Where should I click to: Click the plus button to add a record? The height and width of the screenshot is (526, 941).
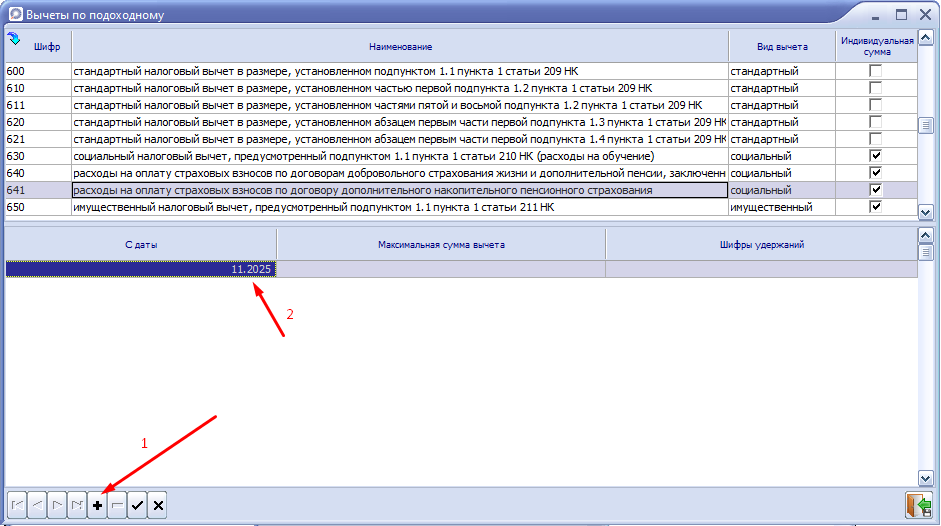[97, 506]
